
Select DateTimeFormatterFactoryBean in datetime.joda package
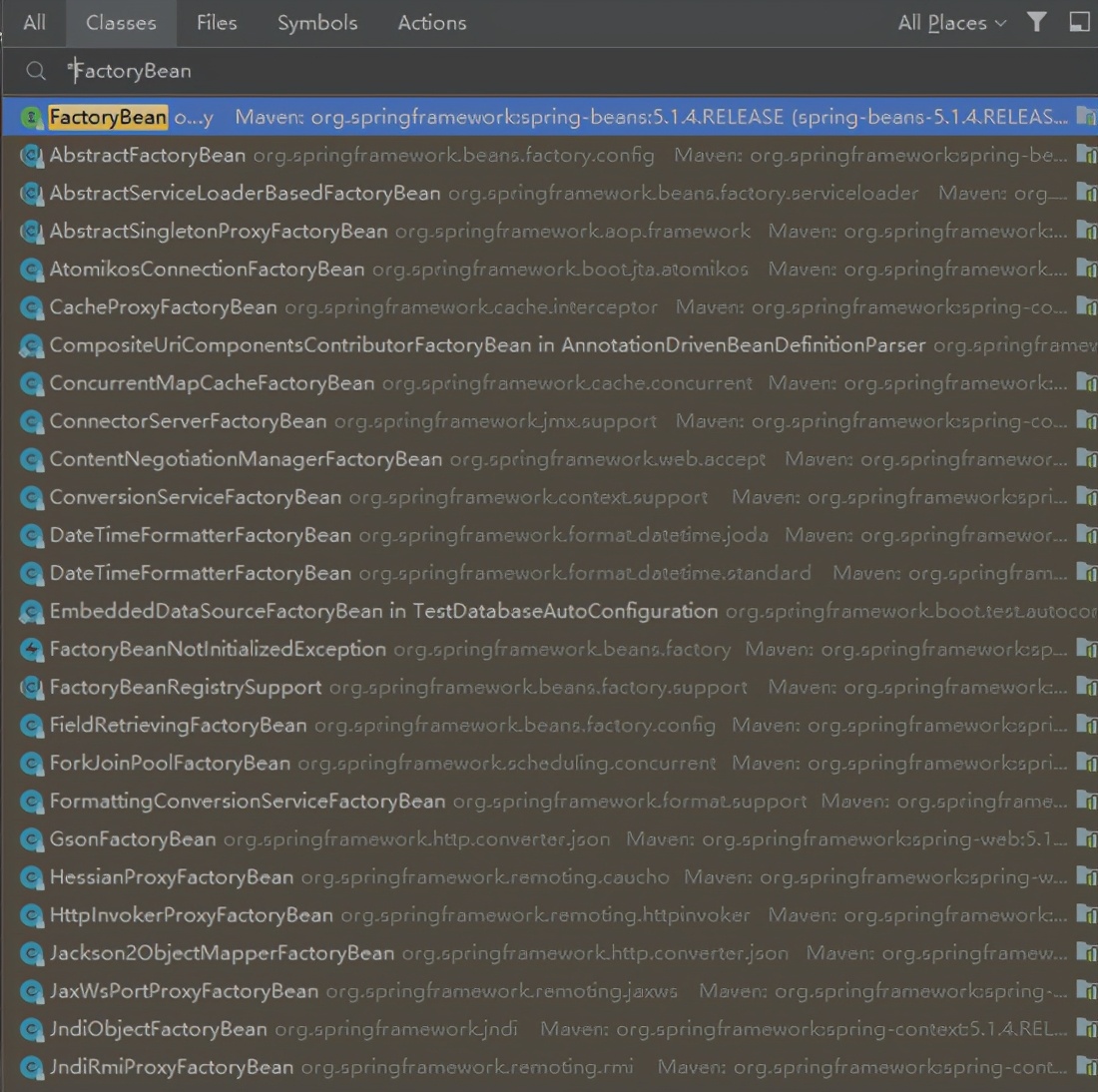550,534
